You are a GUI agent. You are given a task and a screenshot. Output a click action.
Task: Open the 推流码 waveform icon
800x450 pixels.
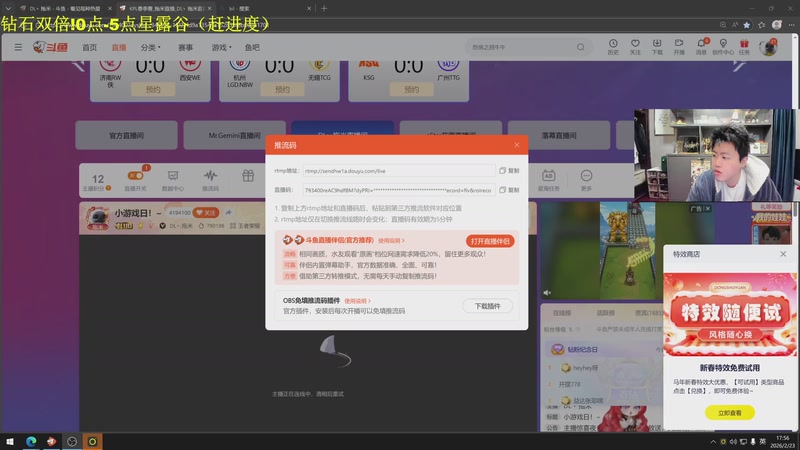click(x=210, y=180)
